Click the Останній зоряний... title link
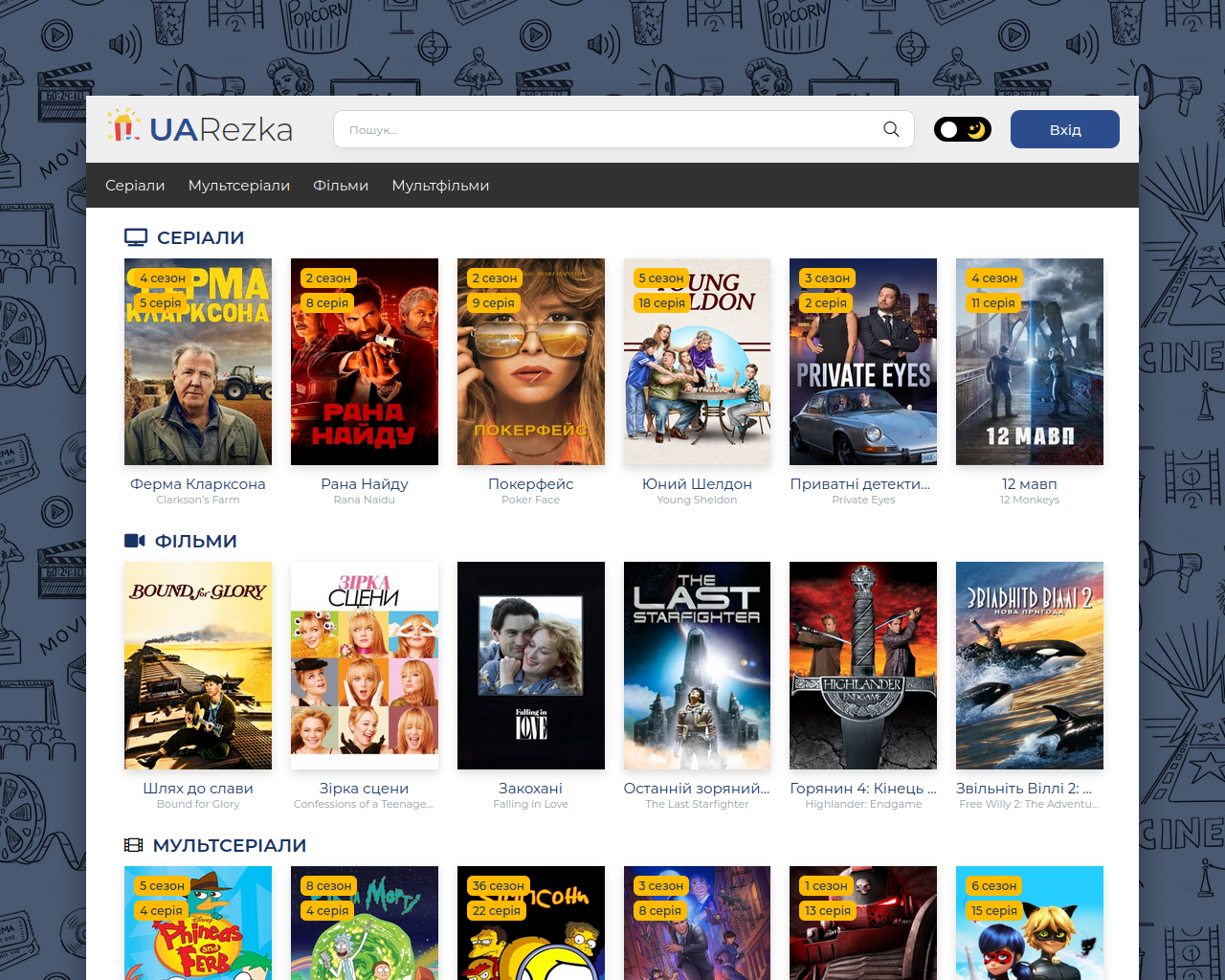 tap(697, 789)
